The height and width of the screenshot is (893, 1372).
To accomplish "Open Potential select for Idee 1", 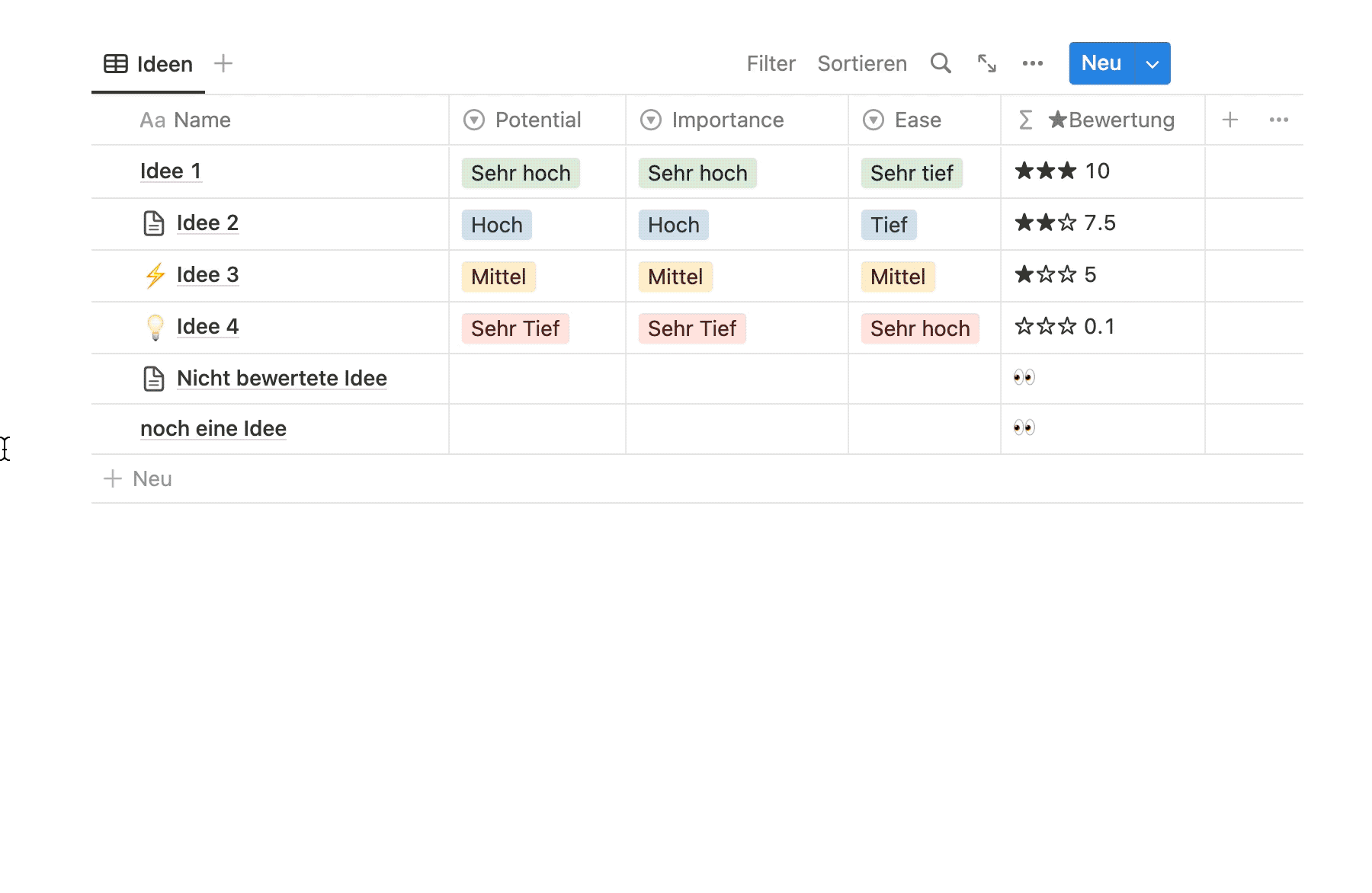I will pos(521,173).
